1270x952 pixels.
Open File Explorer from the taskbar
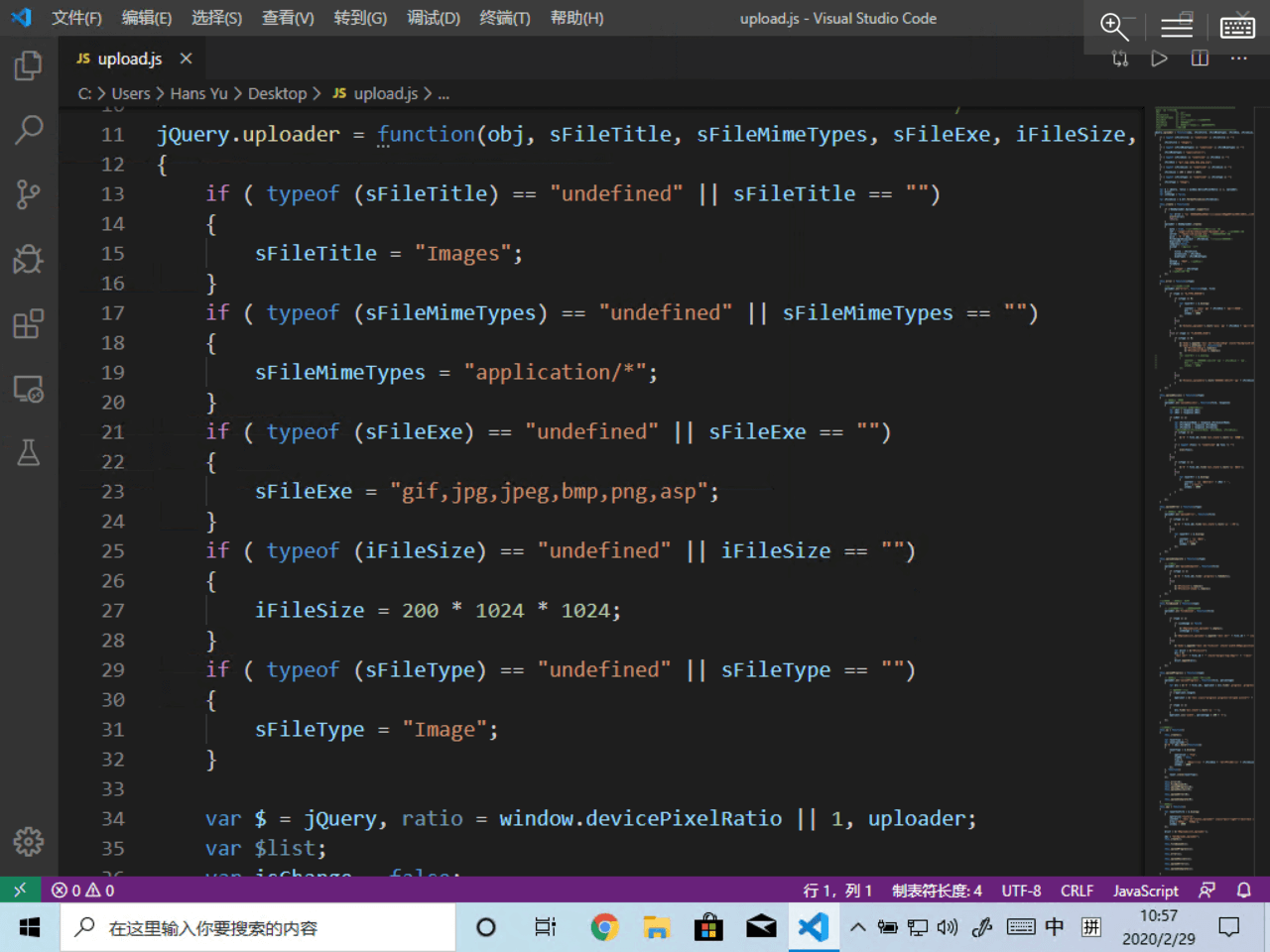click(x=656, y=927)
